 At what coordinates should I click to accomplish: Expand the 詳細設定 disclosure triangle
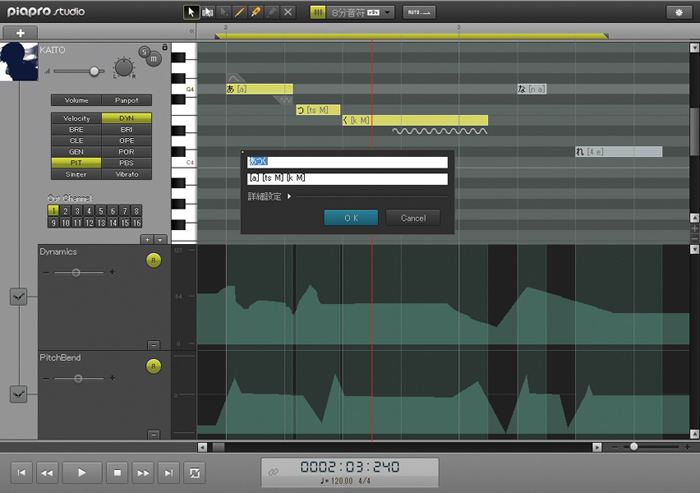pos(289,197)
